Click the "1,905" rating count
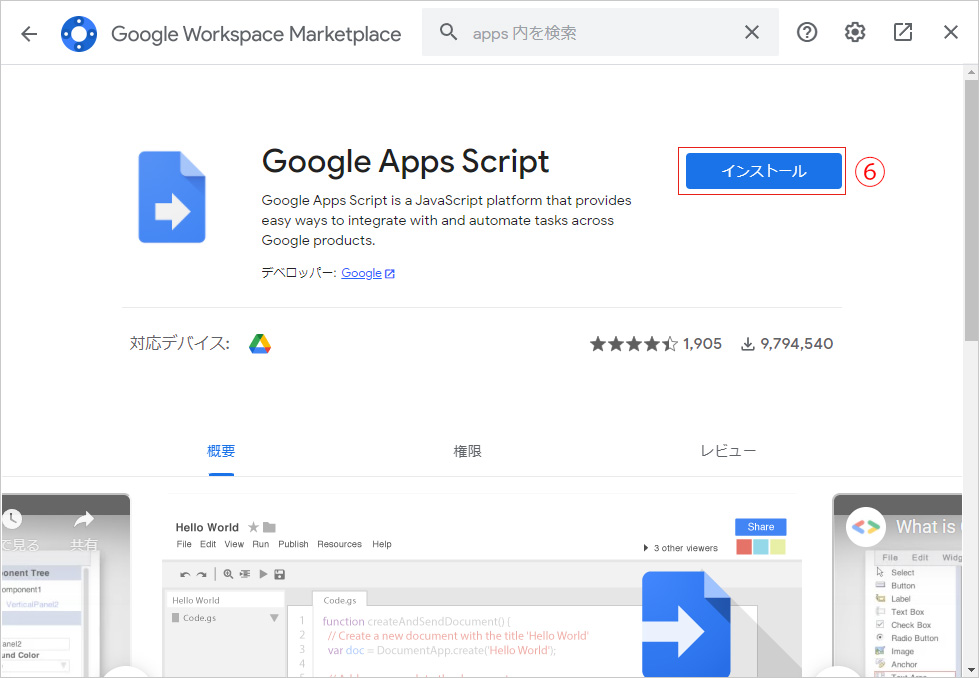Image resolution: width=979 pixels, height=678 pixels. [702, 344]
